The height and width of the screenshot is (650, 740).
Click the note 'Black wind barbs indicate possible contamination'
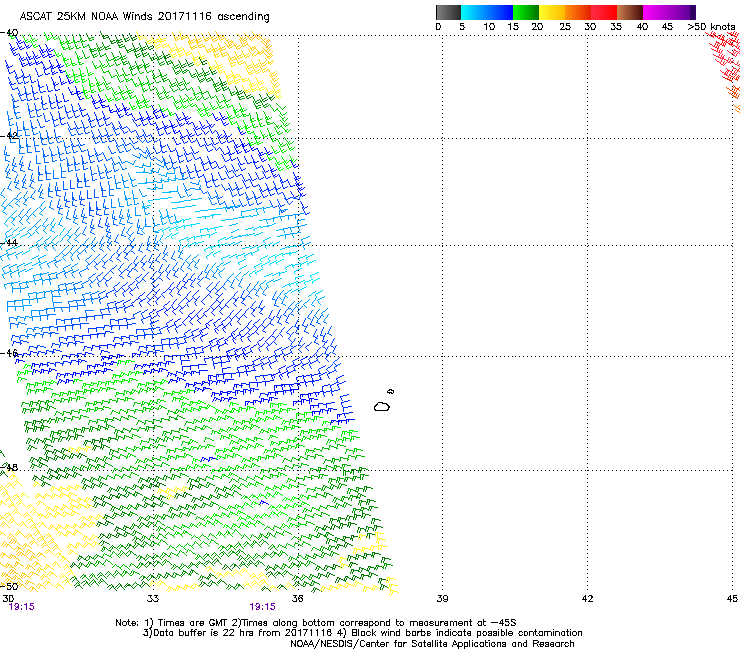click(x=467, y=633)
